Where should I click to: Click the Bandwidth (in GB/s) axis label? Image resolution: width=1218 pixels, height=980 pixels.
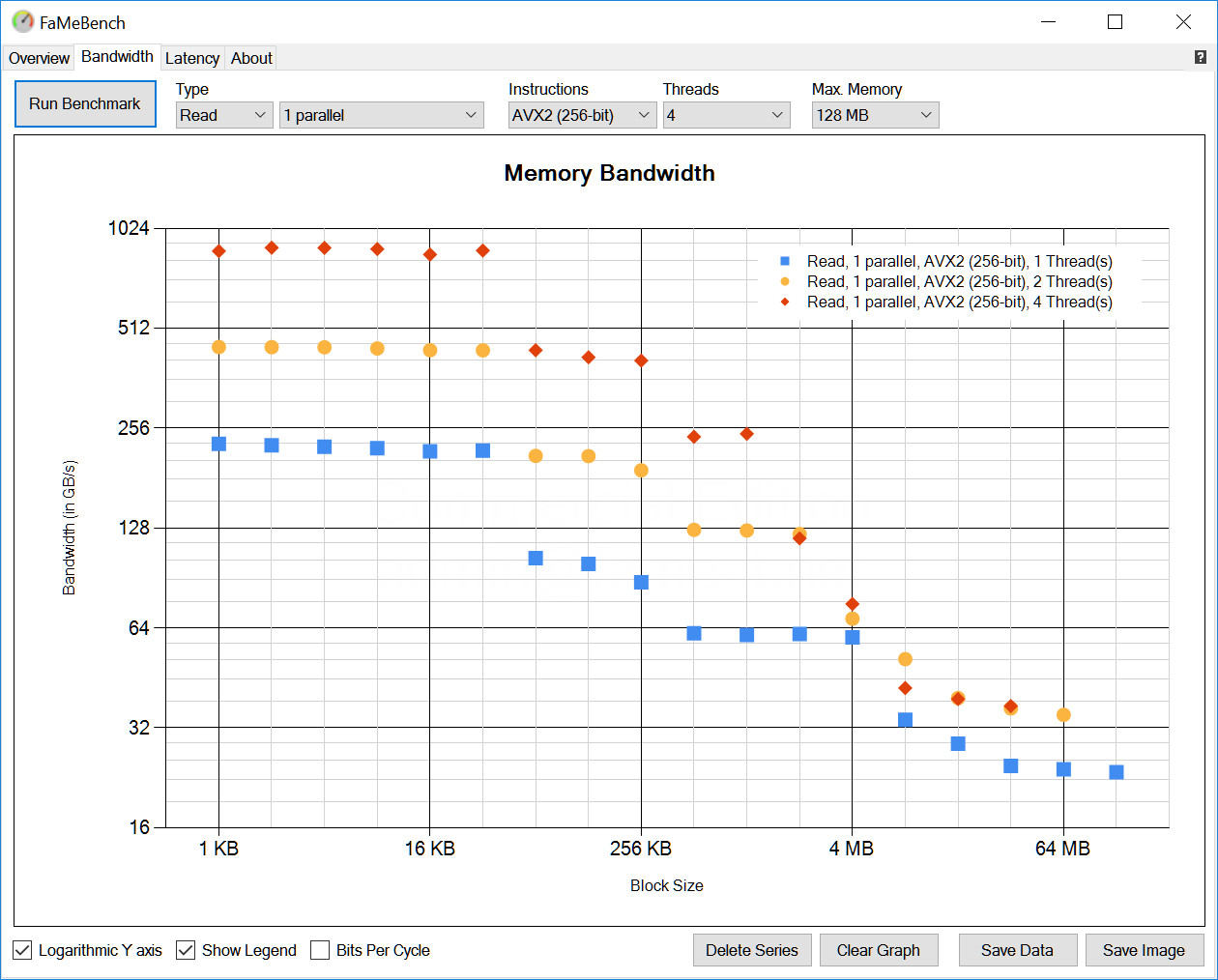[x=69, y=528]
